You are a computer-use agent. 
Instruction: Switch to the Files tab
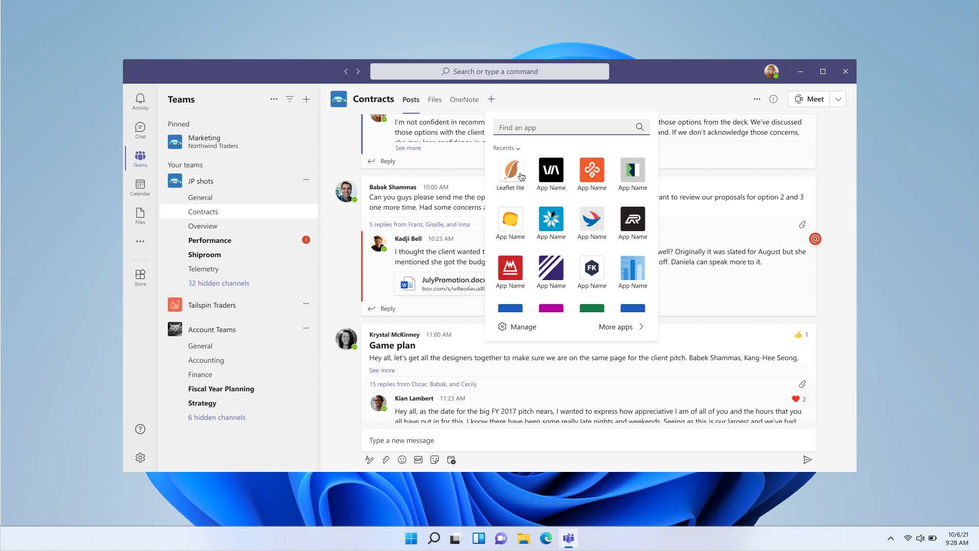pyautogui.click(x=435, y=100)
